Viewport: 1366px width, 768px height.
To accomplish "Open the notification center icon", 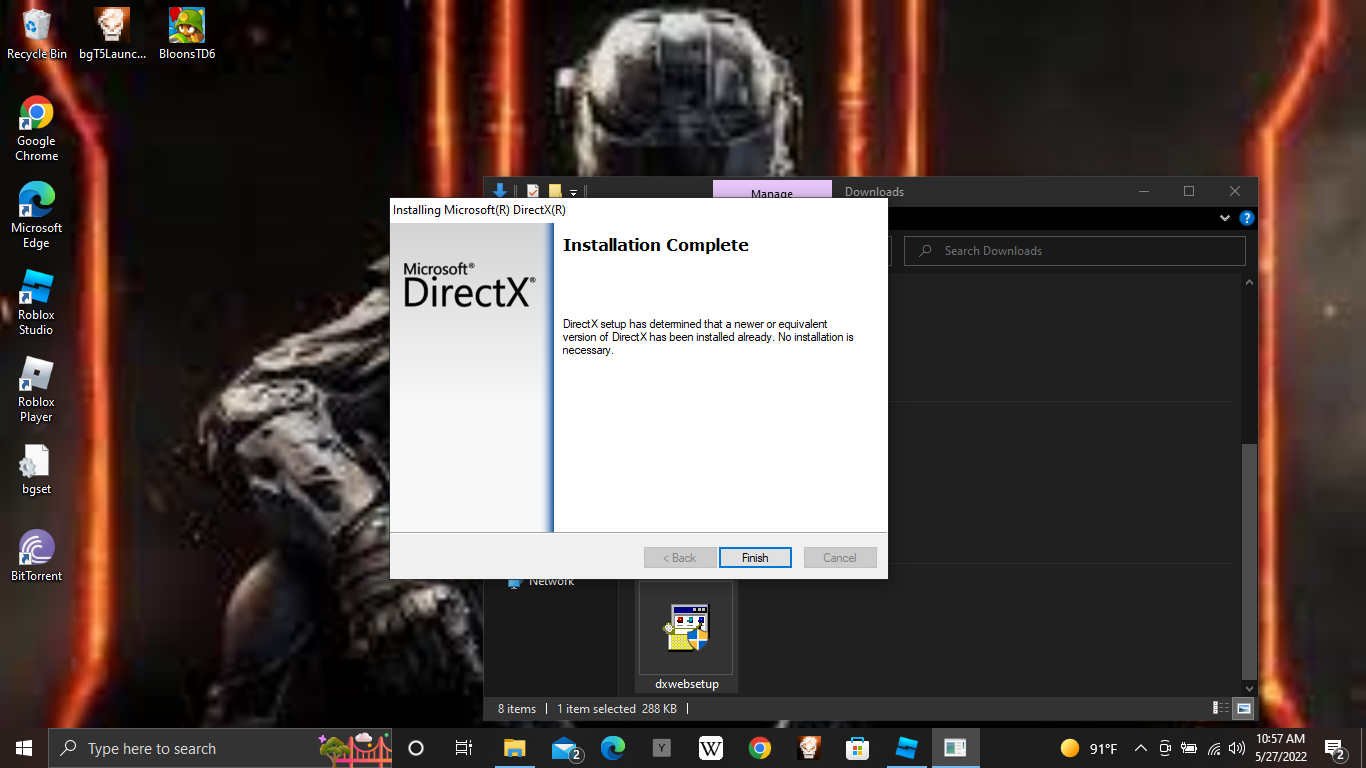I will [1333, 748].
